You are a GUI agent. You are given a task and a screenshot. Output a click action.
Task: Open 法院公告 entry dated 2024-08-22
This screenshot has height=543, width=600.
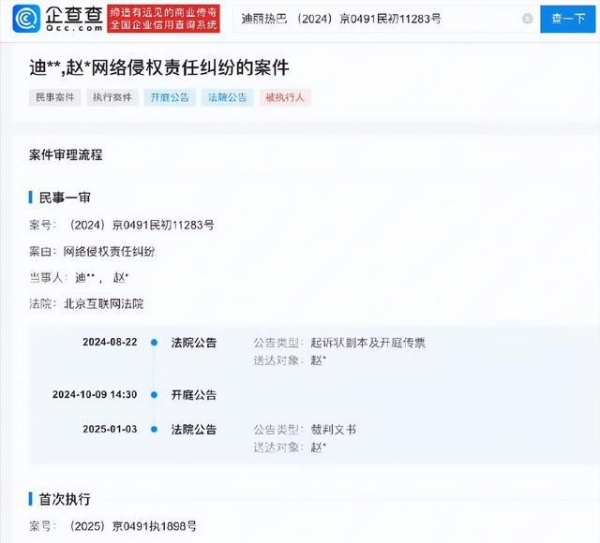tap(193, 342)
